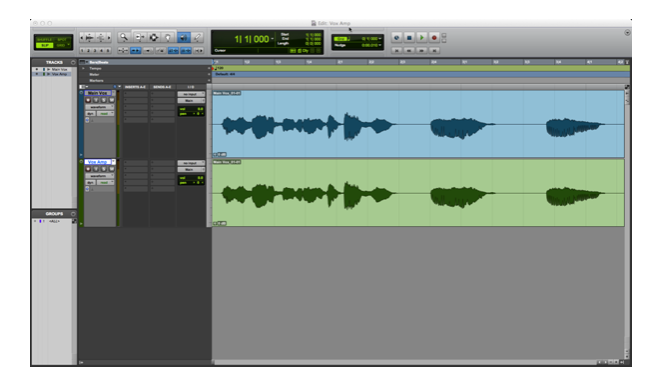Expand the Tempo ruler
Image resolution: width=666 pixels, height=385 pixels.
coord(83,68)
